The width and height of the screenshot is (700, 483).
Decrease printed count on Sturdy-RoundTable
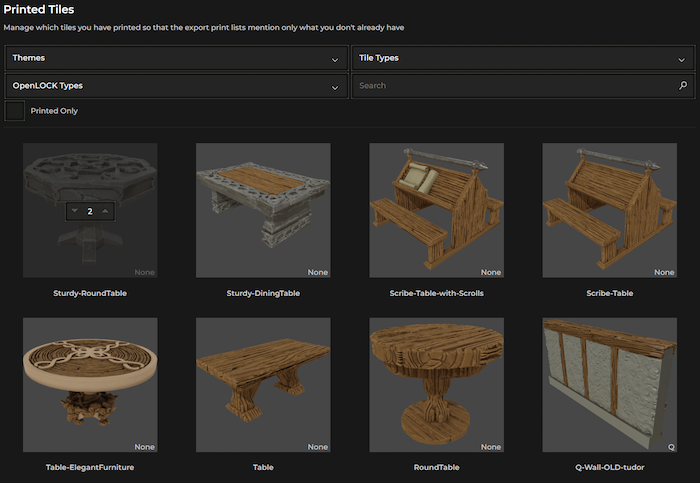pyautogui.click(x=74, y=211)
